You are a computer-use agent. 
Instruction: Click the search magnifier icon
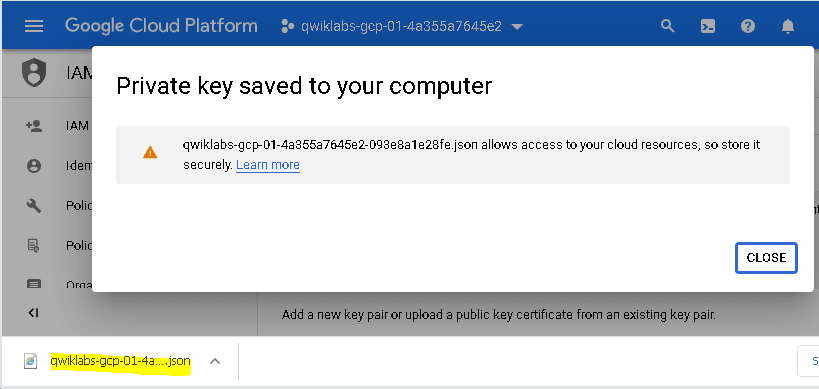coord(668,26)
